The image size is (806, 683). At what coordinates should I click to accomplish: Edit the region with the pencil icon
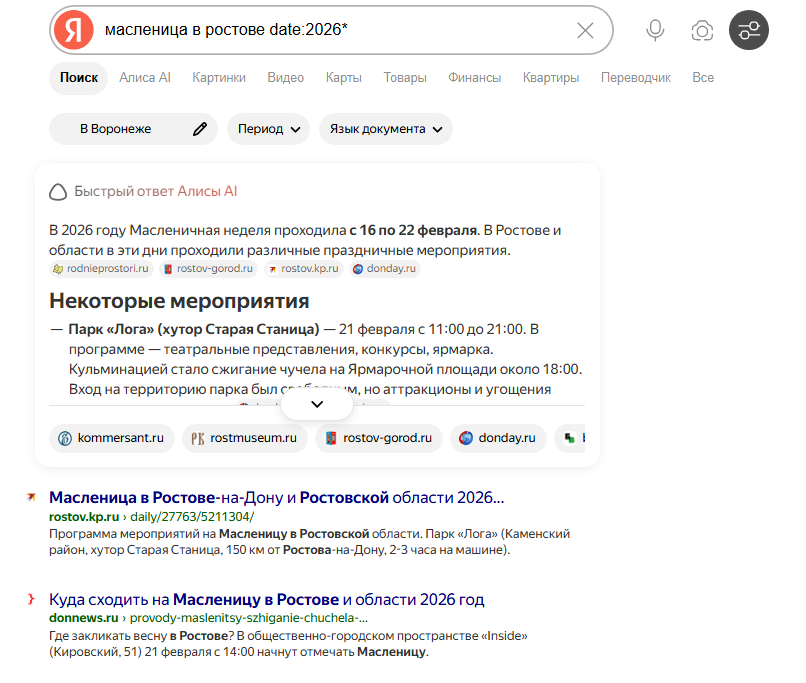click(x=199, y=129)
